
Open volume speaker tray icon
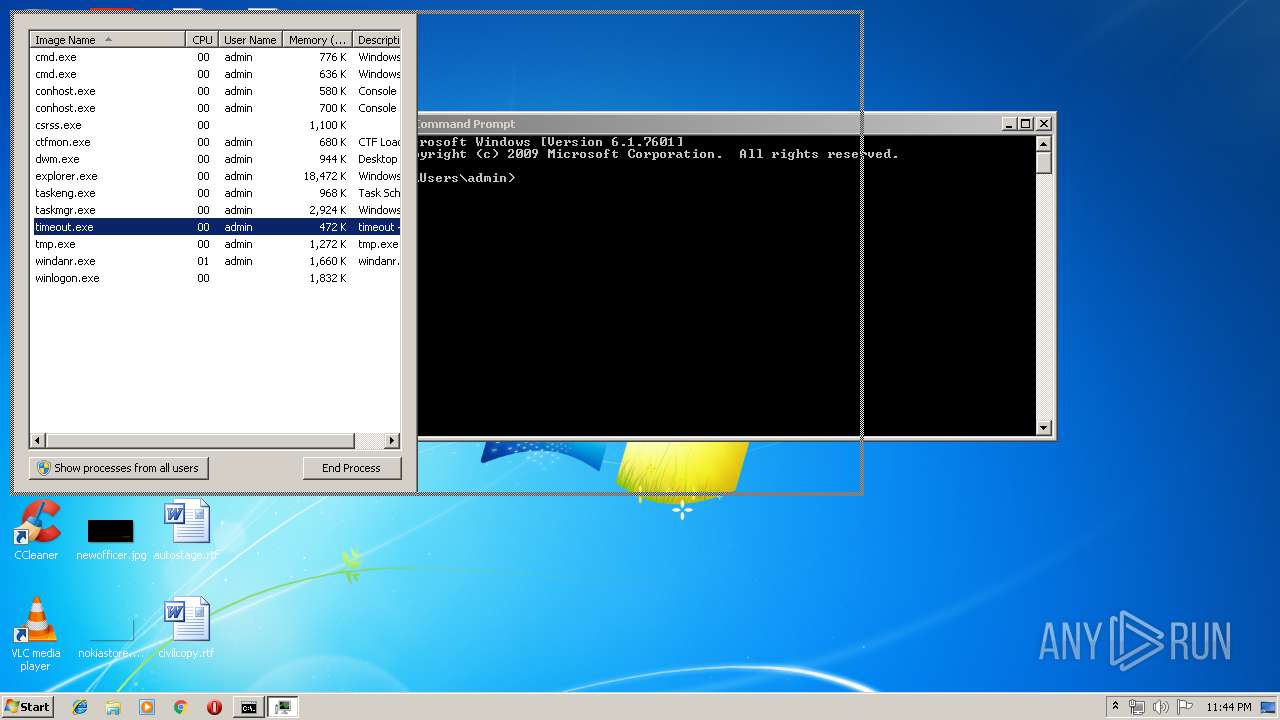(x=1161, y=707)
